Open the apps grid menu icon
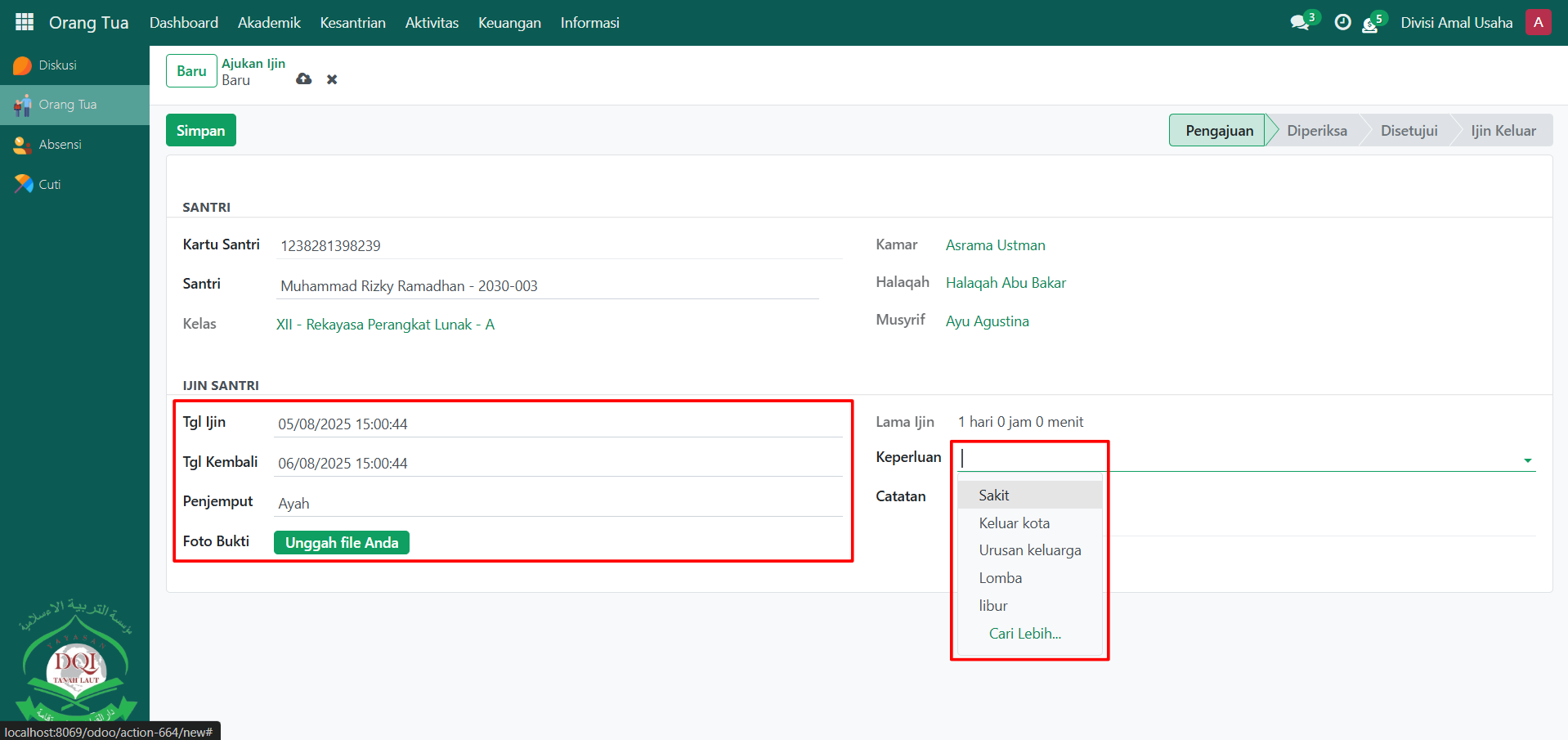 point(25,22)
